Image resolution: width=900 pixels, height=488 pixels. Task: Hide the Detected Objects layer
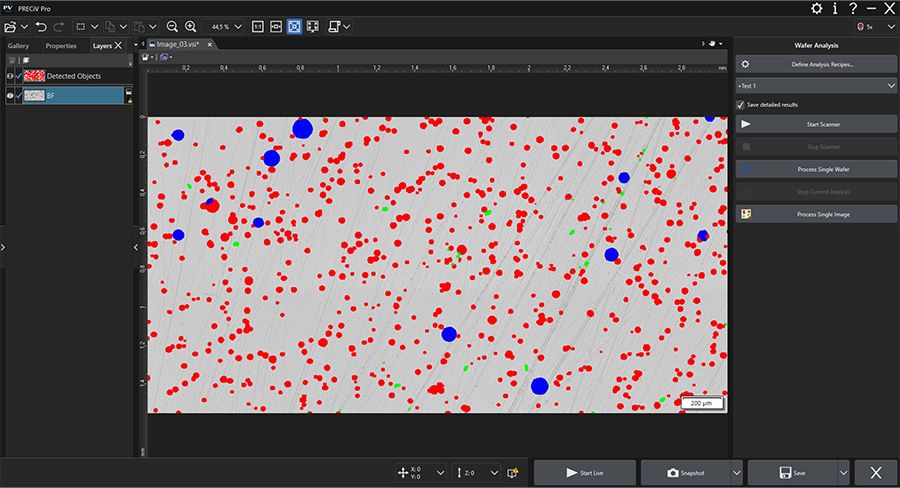pos(9,76)
